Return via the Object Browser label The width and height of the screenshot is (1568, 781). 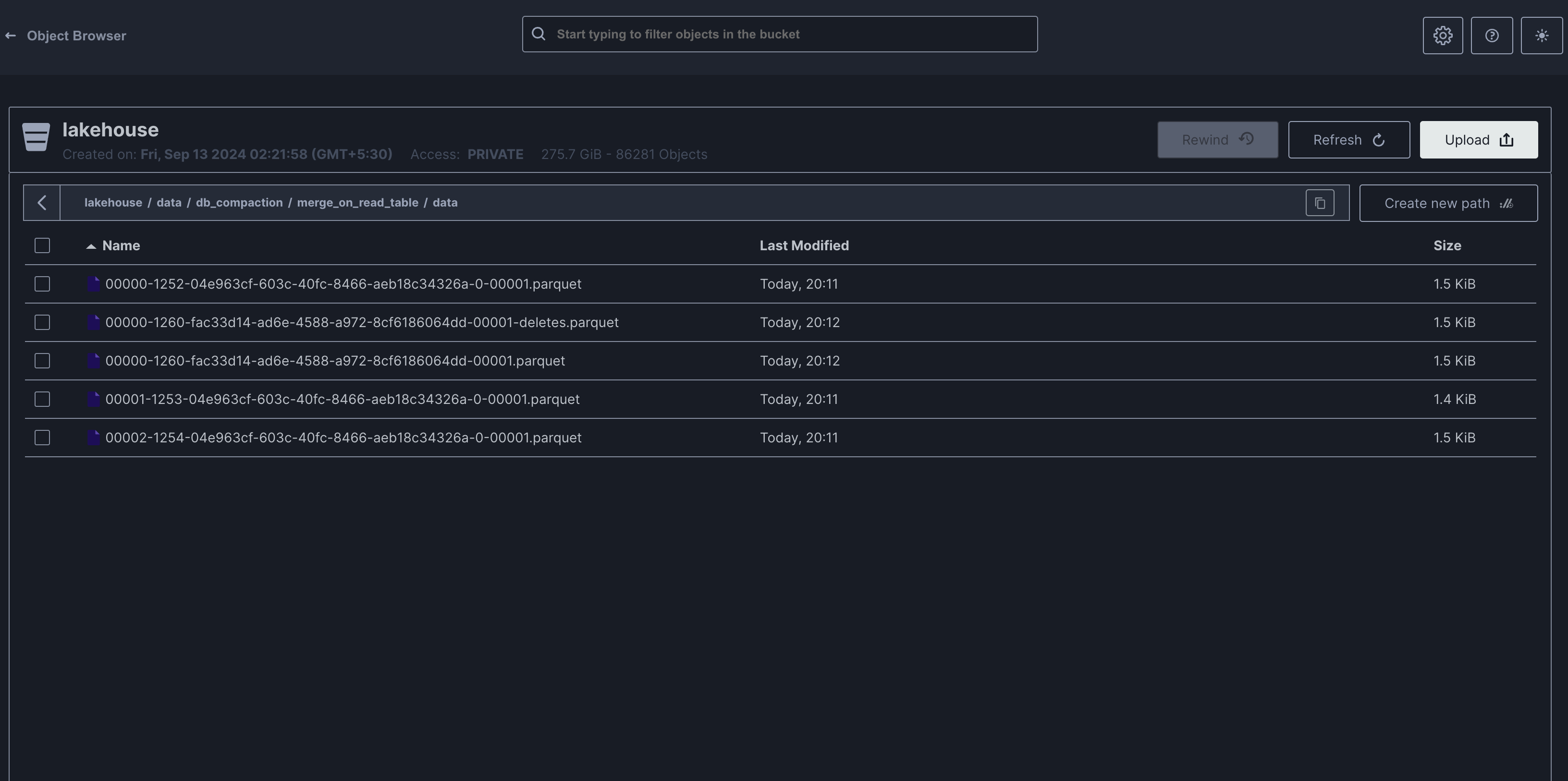tap(76, 36)
